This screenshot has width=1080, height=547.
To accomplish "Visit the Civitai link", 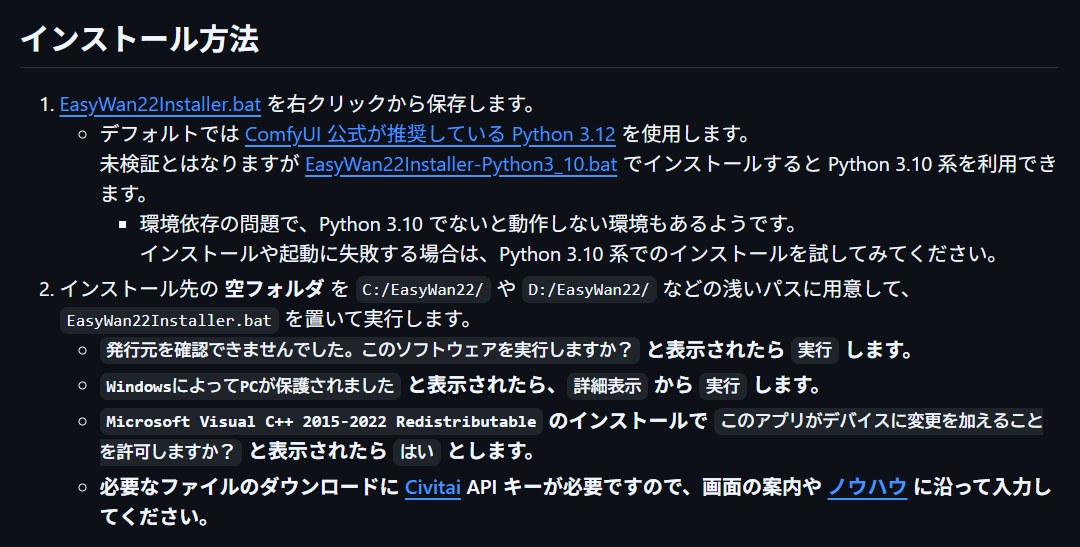I will (433, 488).
